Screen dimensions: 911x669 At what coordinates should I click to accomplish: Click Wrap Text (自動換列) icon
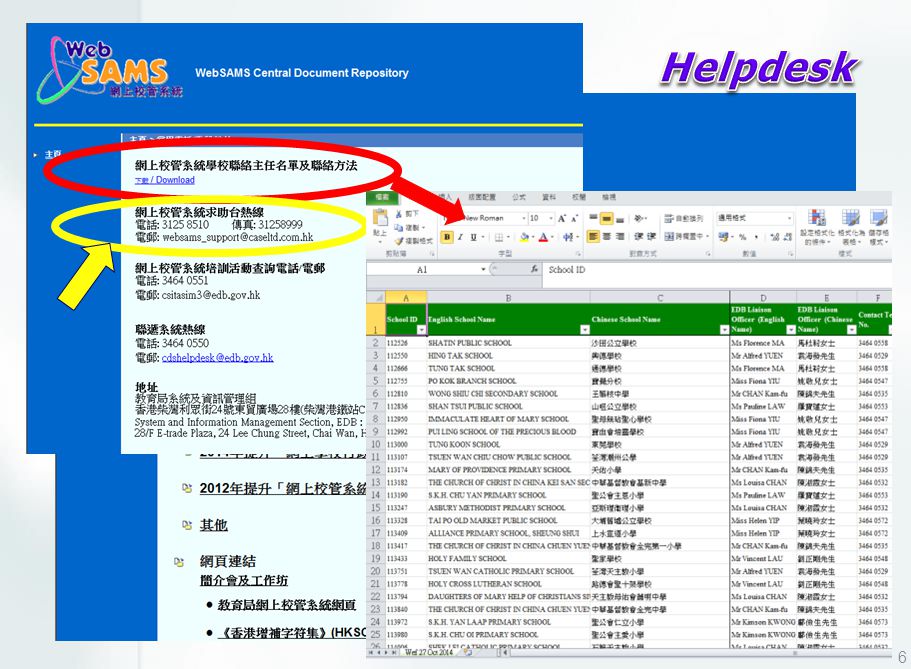tap(669, 219)
